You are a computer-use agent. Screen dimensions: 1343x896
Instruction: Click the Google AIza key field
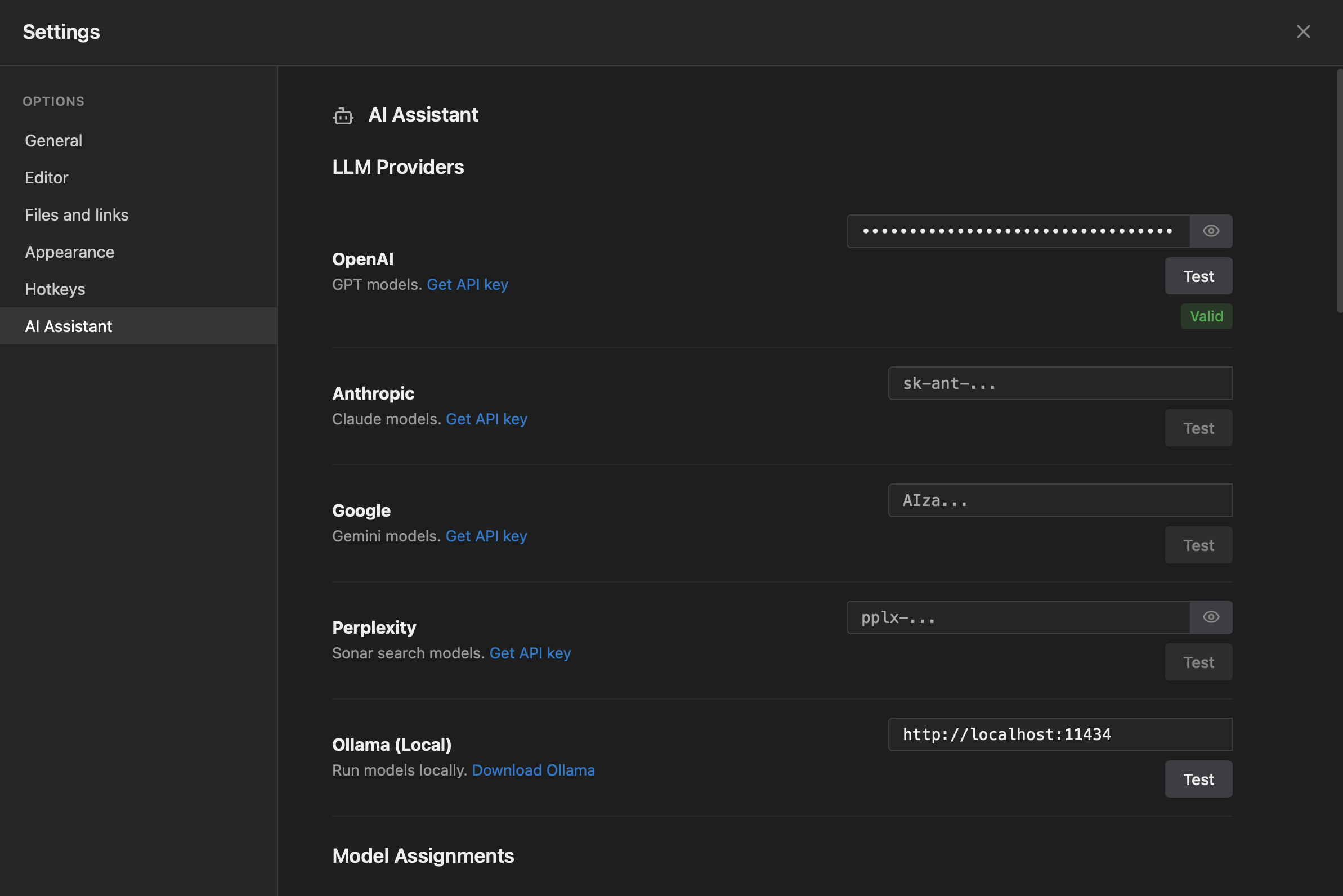tap(1060, 500)
